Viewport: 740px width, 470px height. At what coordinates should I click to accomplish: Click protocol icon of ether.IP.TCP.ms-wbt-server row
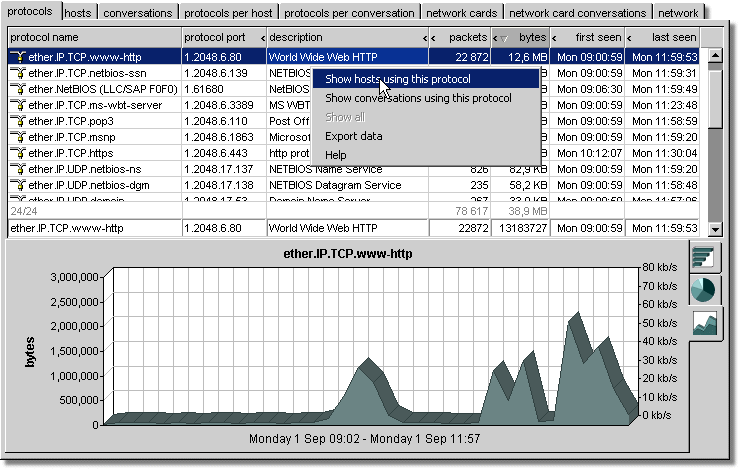click(18, 105)
